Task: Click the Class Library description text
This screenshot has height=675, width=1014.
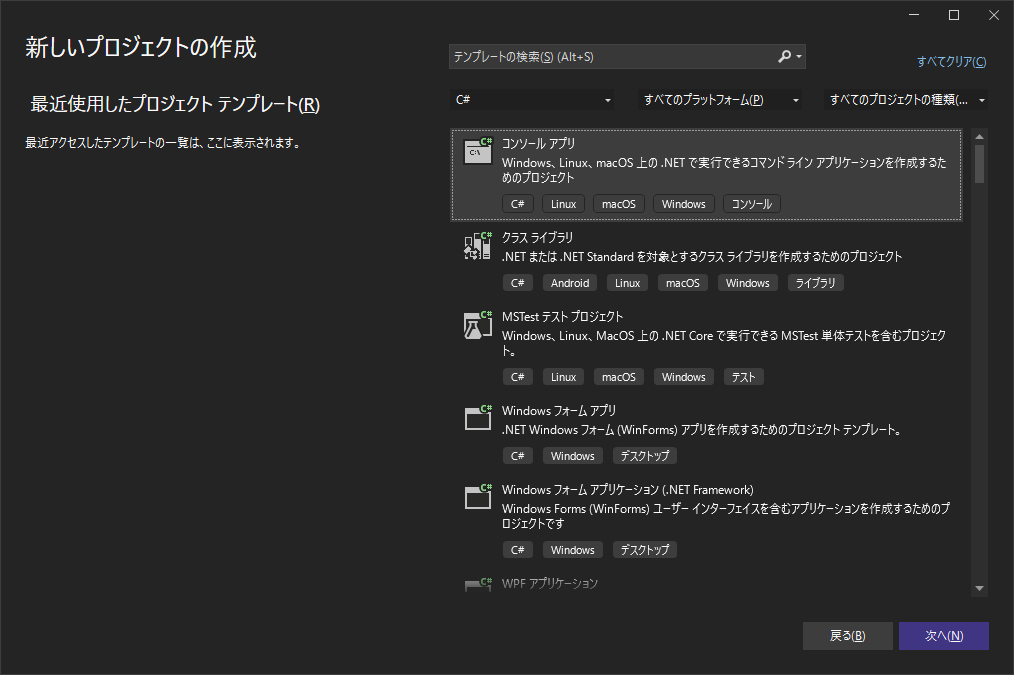Action: (x=702, y=257)
